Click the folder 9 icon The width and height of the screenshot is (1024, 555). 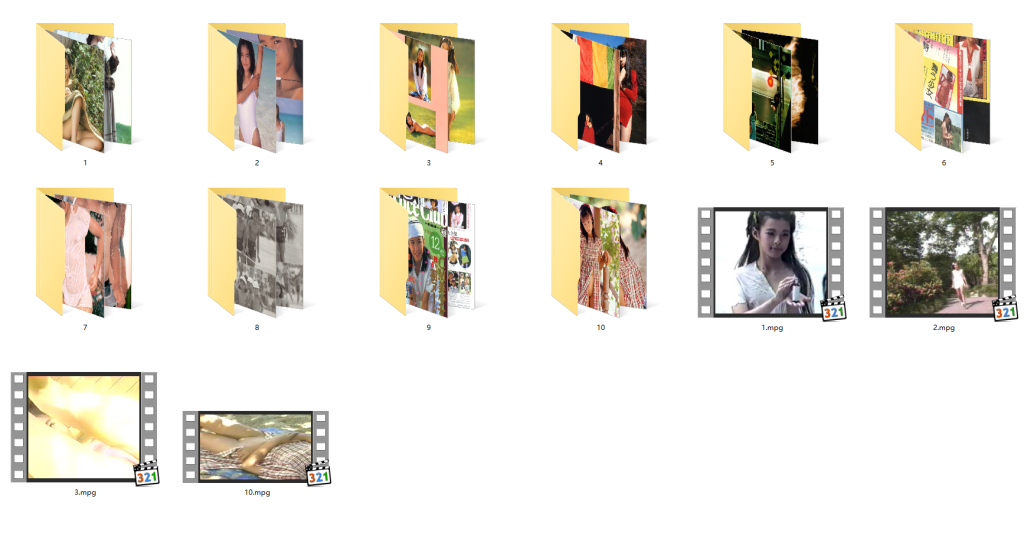pyautogui.click(x=429, y=252)
